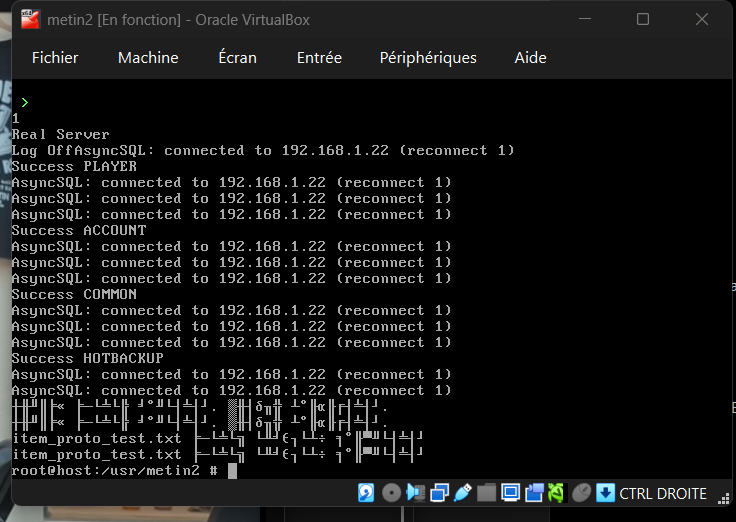The width and height of the screenshot is (736, 522).
Task: Click the mouse integration status icon
Action: point(581,493)
